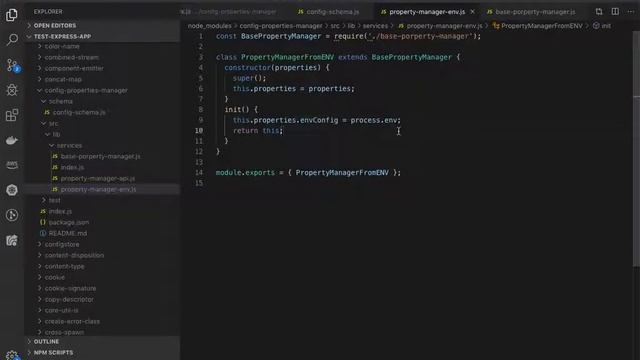Image resolution: width=640 pixels, height=360 pixels.
Task: Open the editor More Actions ellipsis
Action: pyautogui.click(x=631, y=12)
